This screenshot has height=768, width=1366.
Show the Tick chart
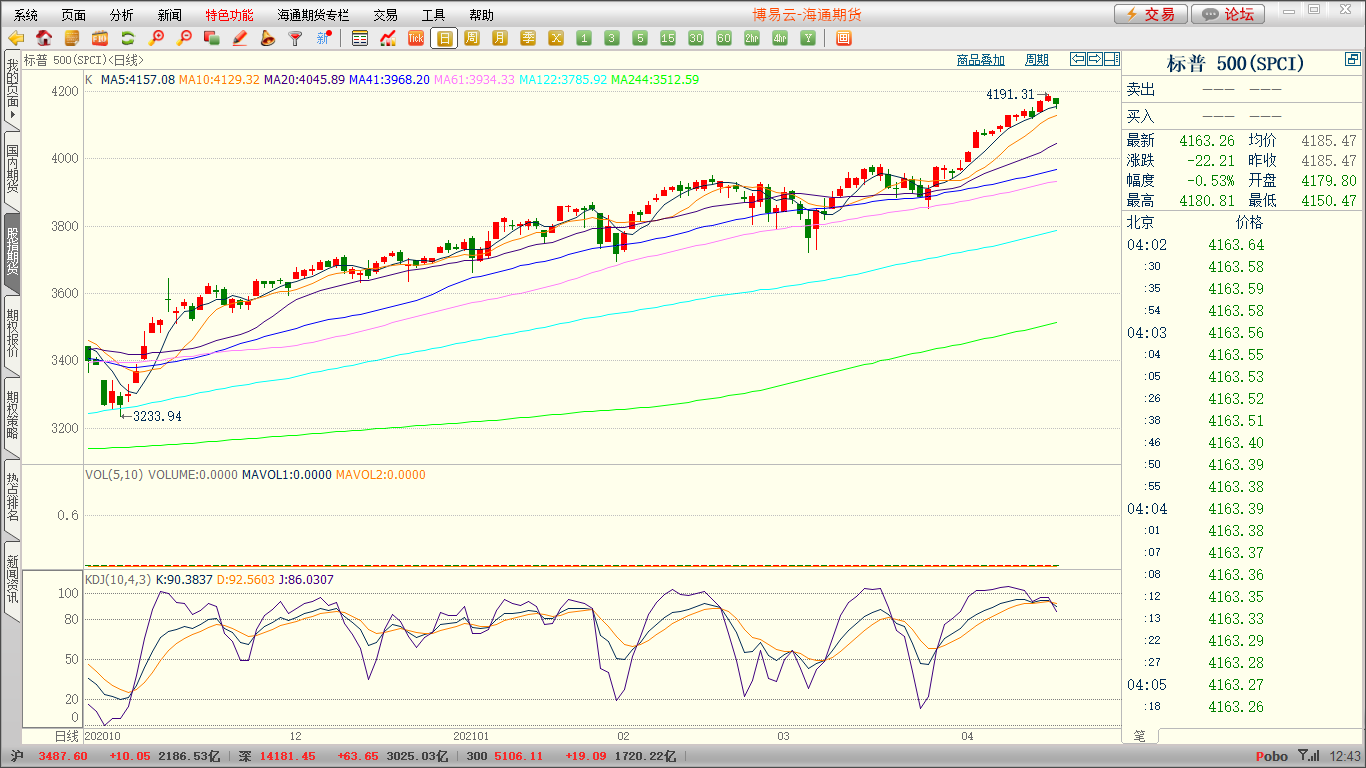click(416, 38)
